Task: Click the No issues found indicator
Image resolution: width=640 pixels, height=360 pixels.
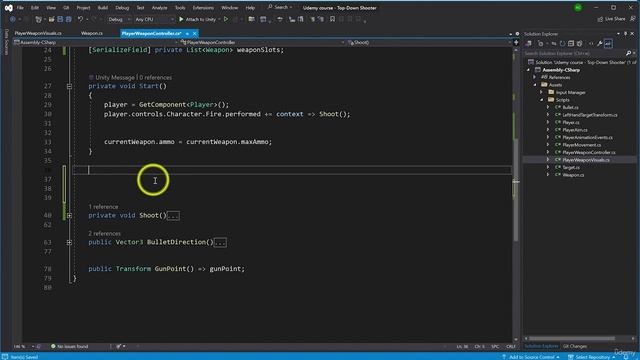Action: click(69, 347)
